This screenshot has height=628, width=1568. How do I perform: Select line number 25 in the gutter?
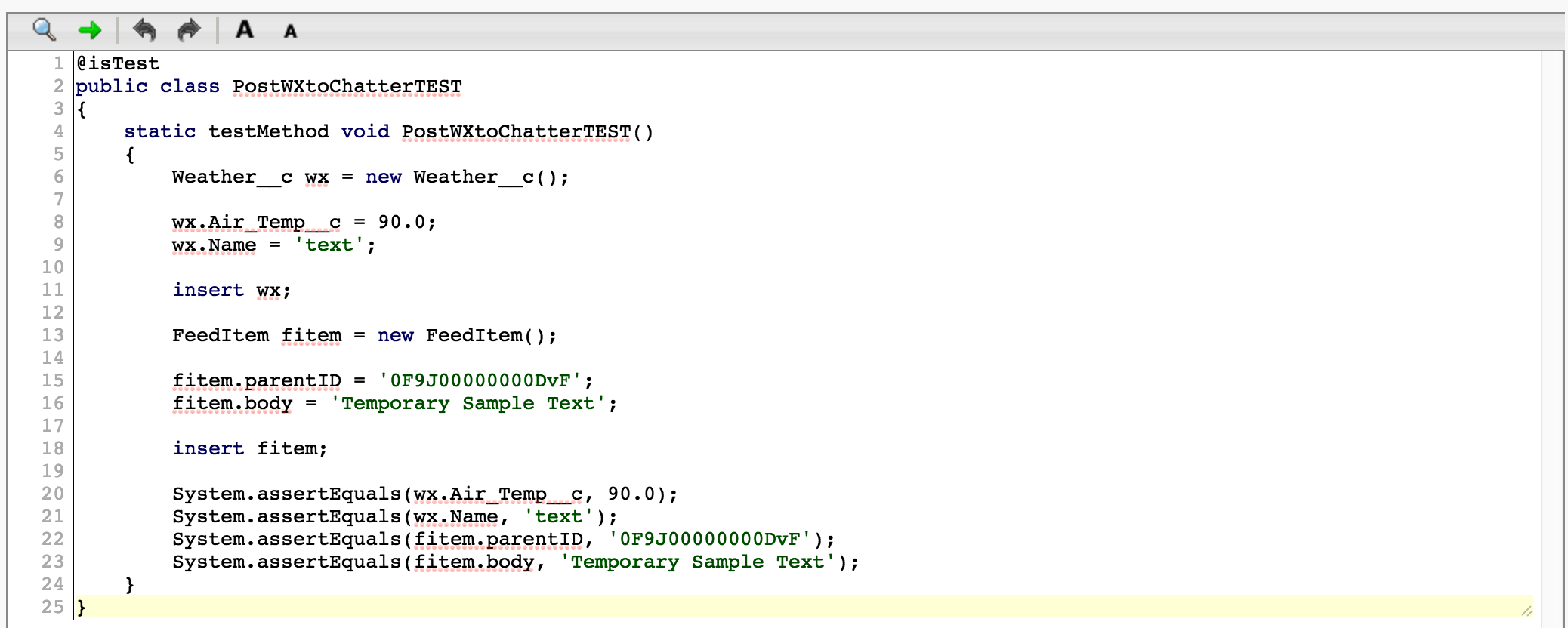(x=53, y=607)
